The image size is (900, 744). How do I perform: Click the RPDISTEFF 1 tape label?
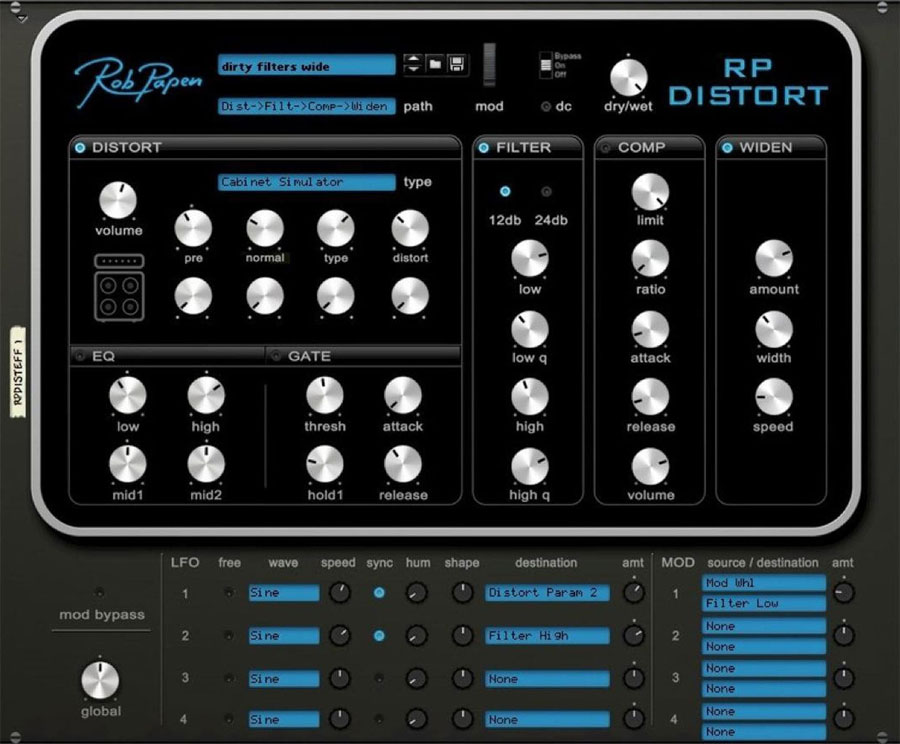point(18,371)
